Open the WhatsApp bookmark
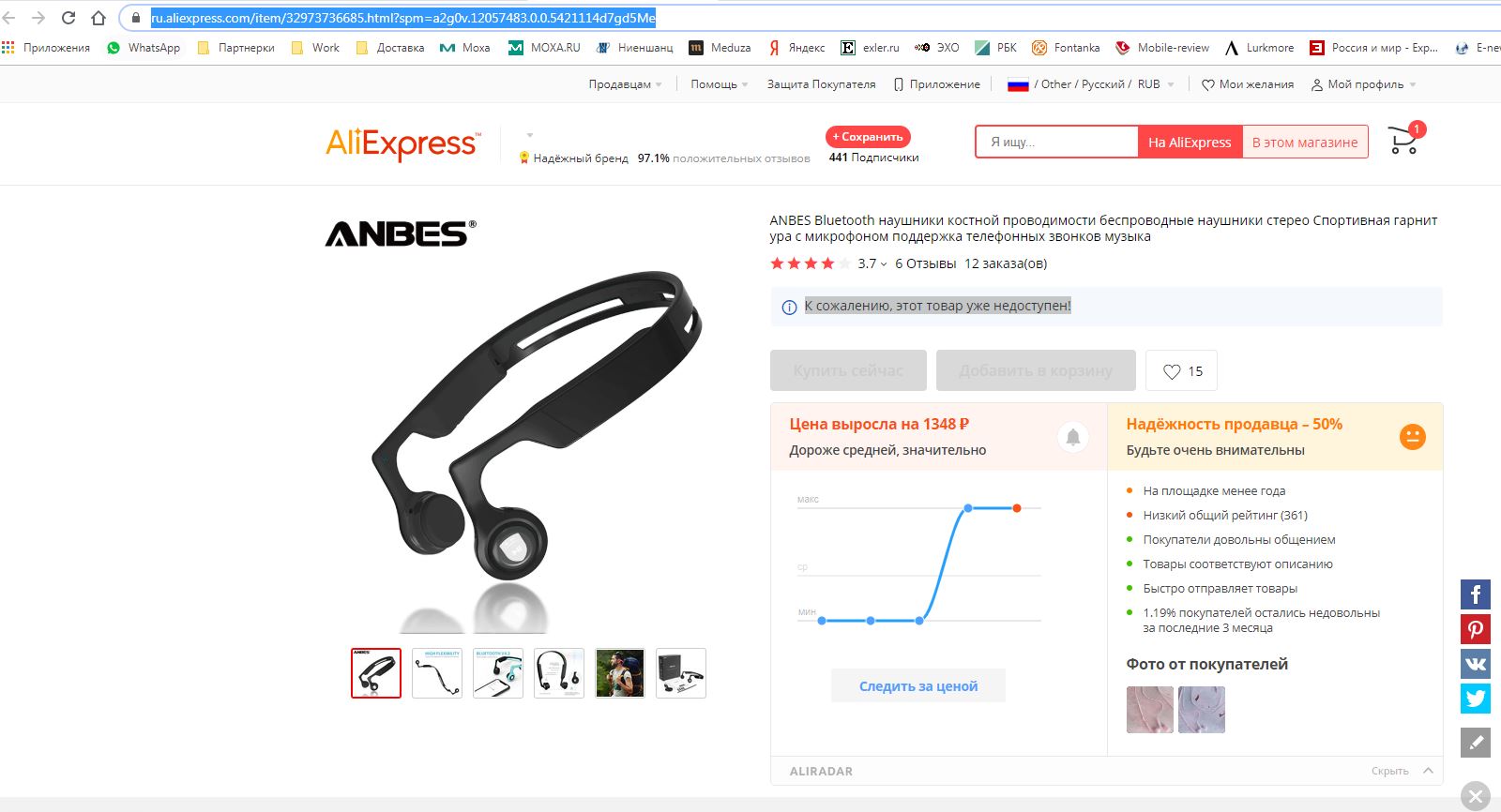Image resolution: width=1501 pixels, height=812 pixels. 144,48
